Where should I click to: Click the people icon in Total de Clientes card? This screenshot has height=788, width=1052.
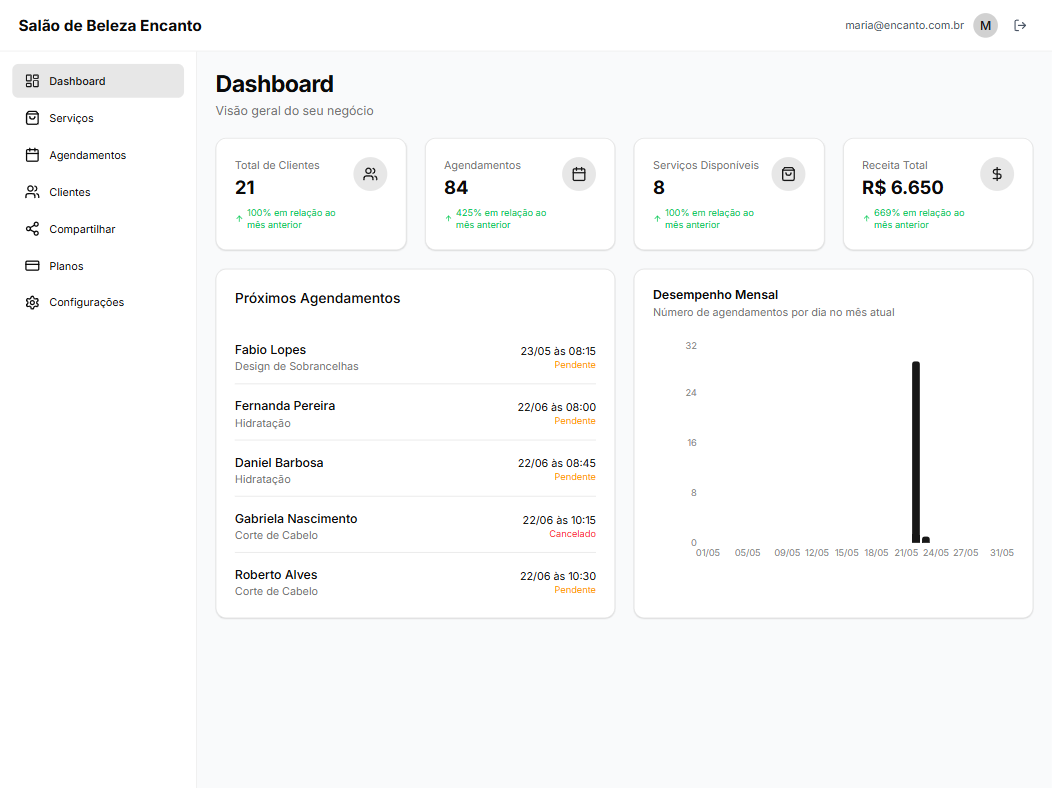(370, 174)
